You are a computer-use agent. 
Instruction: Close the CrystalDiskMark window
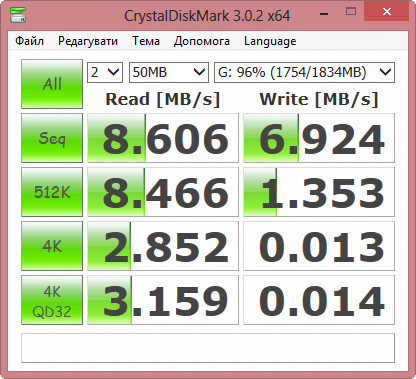[x=387, y=12]
